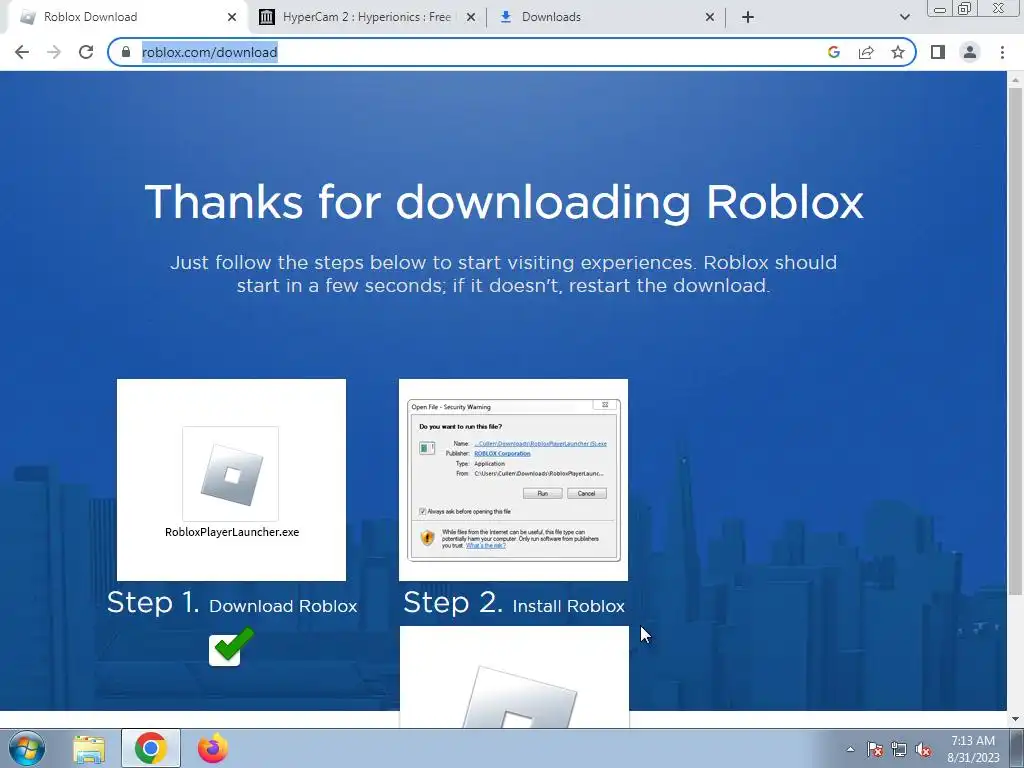Click the muted volume tray icon

tap(923, 750)
